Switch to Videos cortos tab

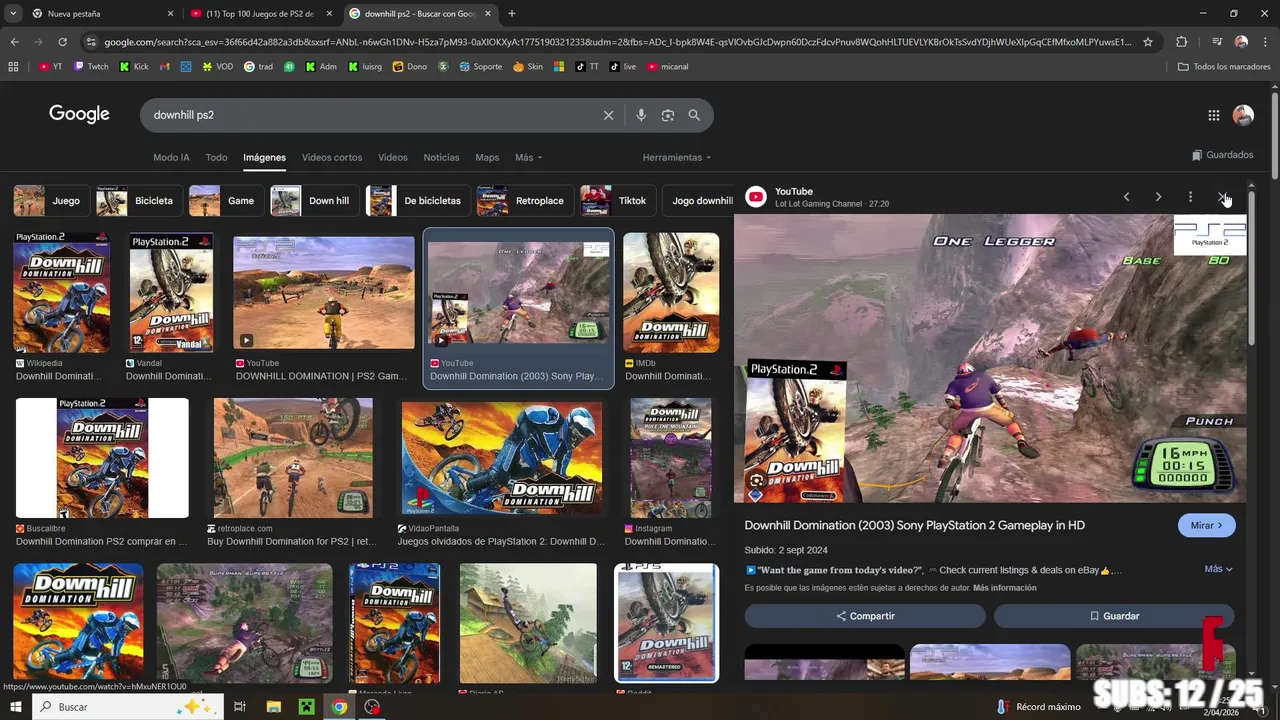click(x=332, y=157)
